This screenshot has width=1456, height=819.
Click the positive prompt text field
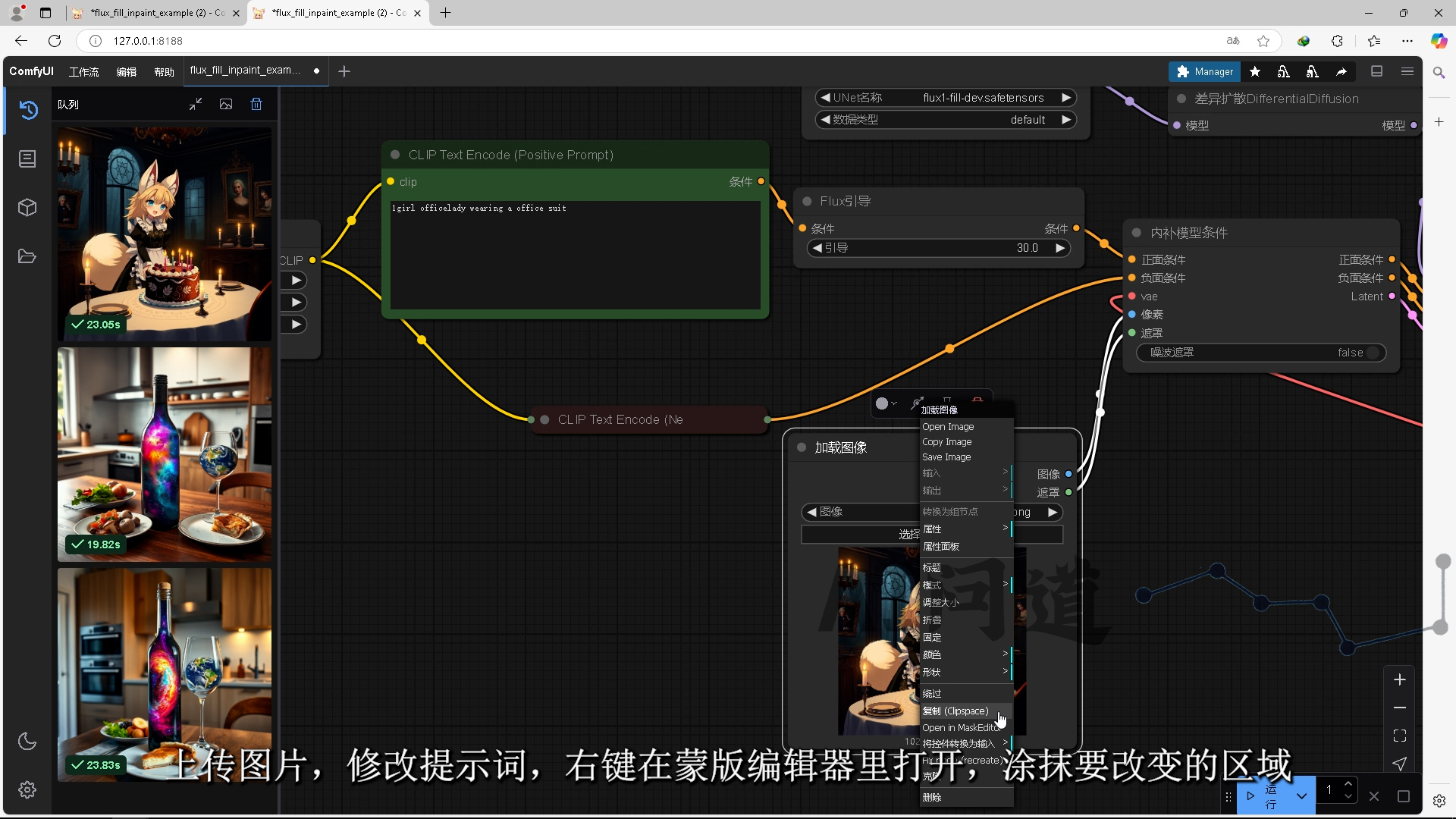574,254
